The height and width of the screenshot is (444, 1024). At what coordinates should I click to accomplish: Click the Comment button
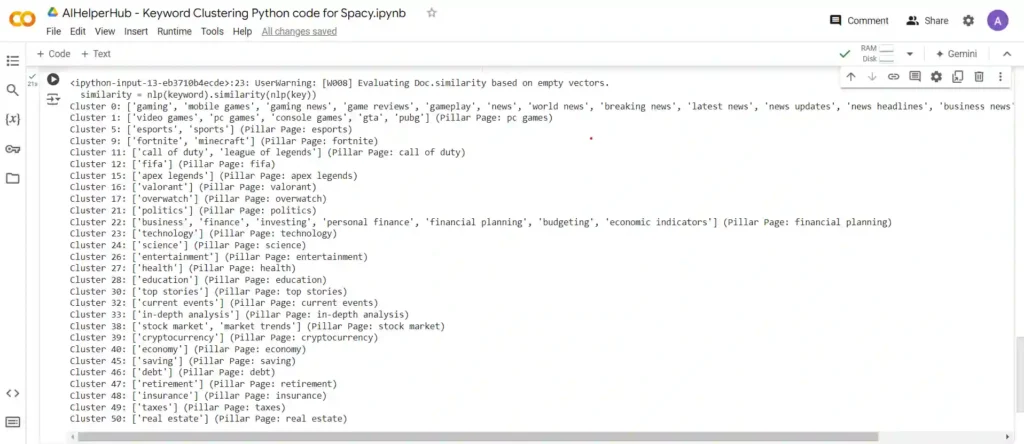tap(859, 20)
